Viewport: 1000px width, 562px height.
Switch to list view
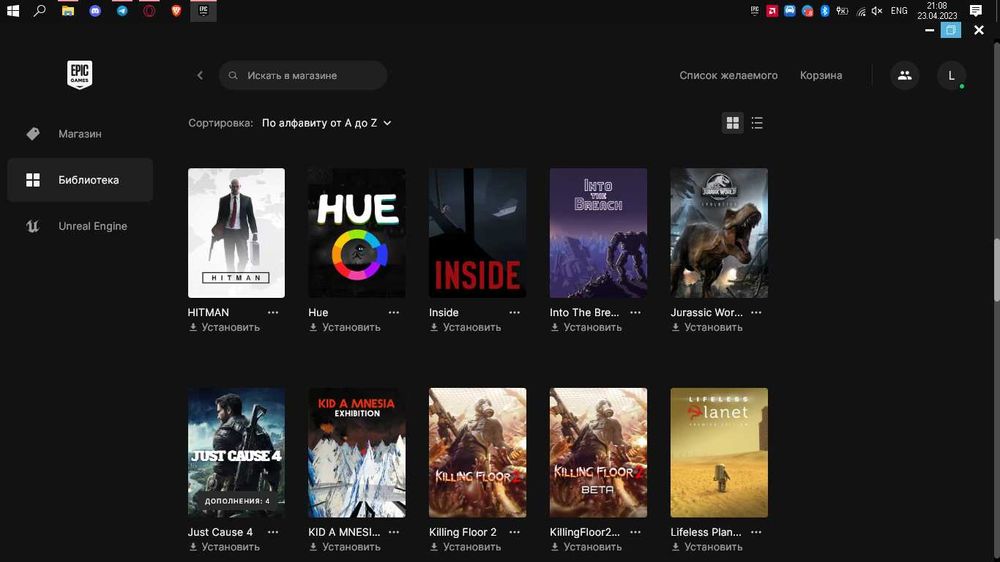click(x=757, y=123)
